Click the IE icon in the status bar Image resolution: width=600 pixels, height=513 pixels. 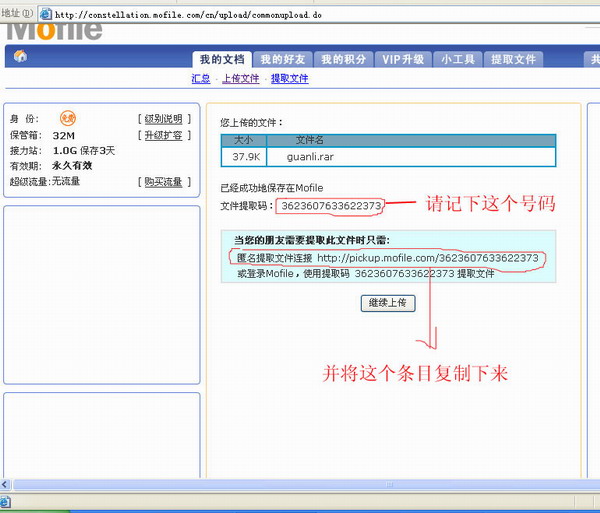coord(5,502)
